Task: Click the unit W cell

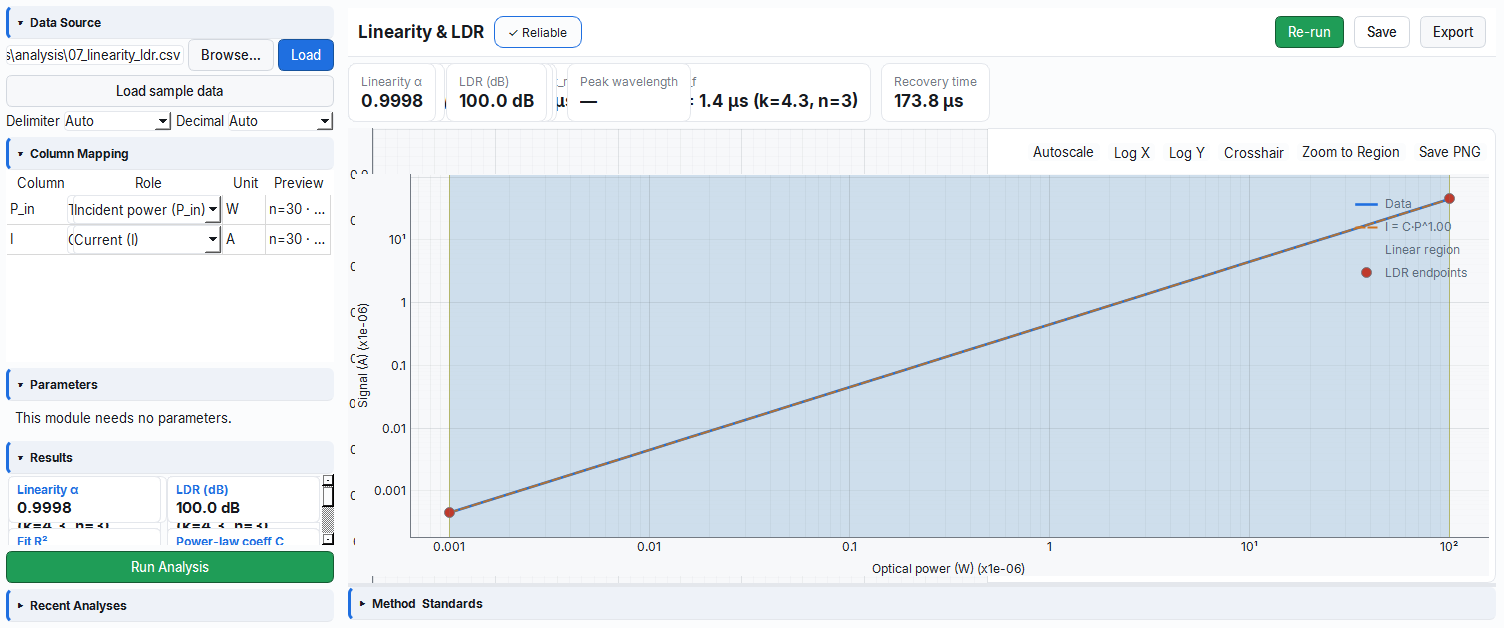Action: pyautogui.click(x=244, y=209)
